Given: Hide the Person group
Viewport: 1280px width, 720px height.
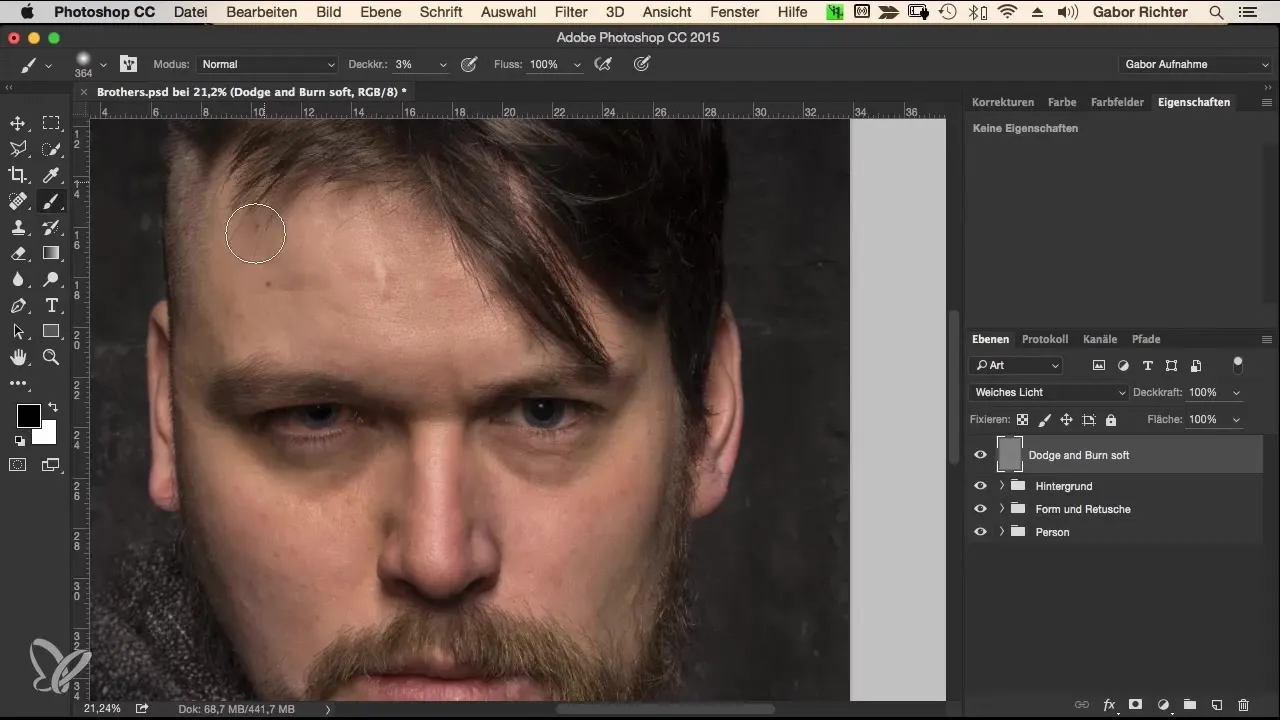Looking at the screenshot, I should tap(980, 532).
